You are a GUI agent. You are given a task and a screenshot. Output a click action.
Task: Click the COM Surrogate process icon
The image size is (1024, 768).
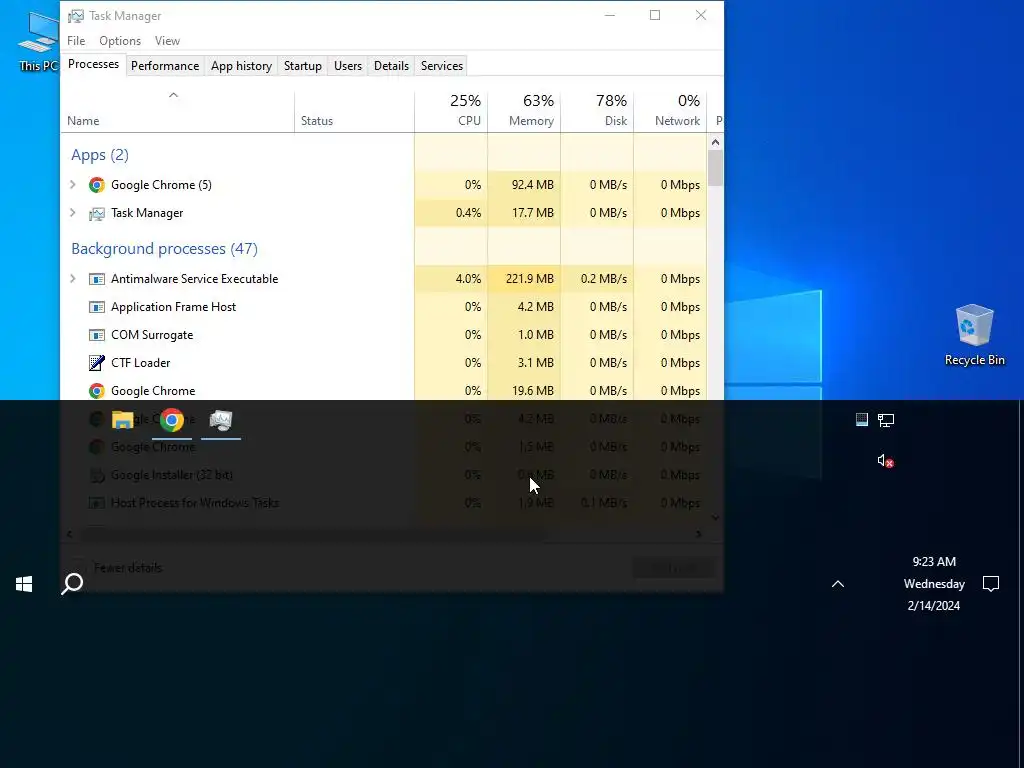97,335
